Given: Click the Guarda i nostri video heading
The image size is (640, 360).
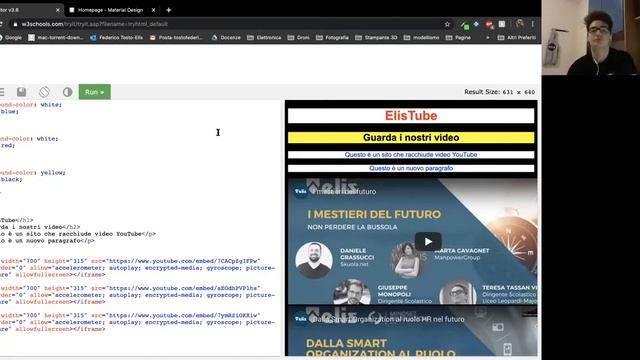Looking at the screenshot, I should (411, 138).
